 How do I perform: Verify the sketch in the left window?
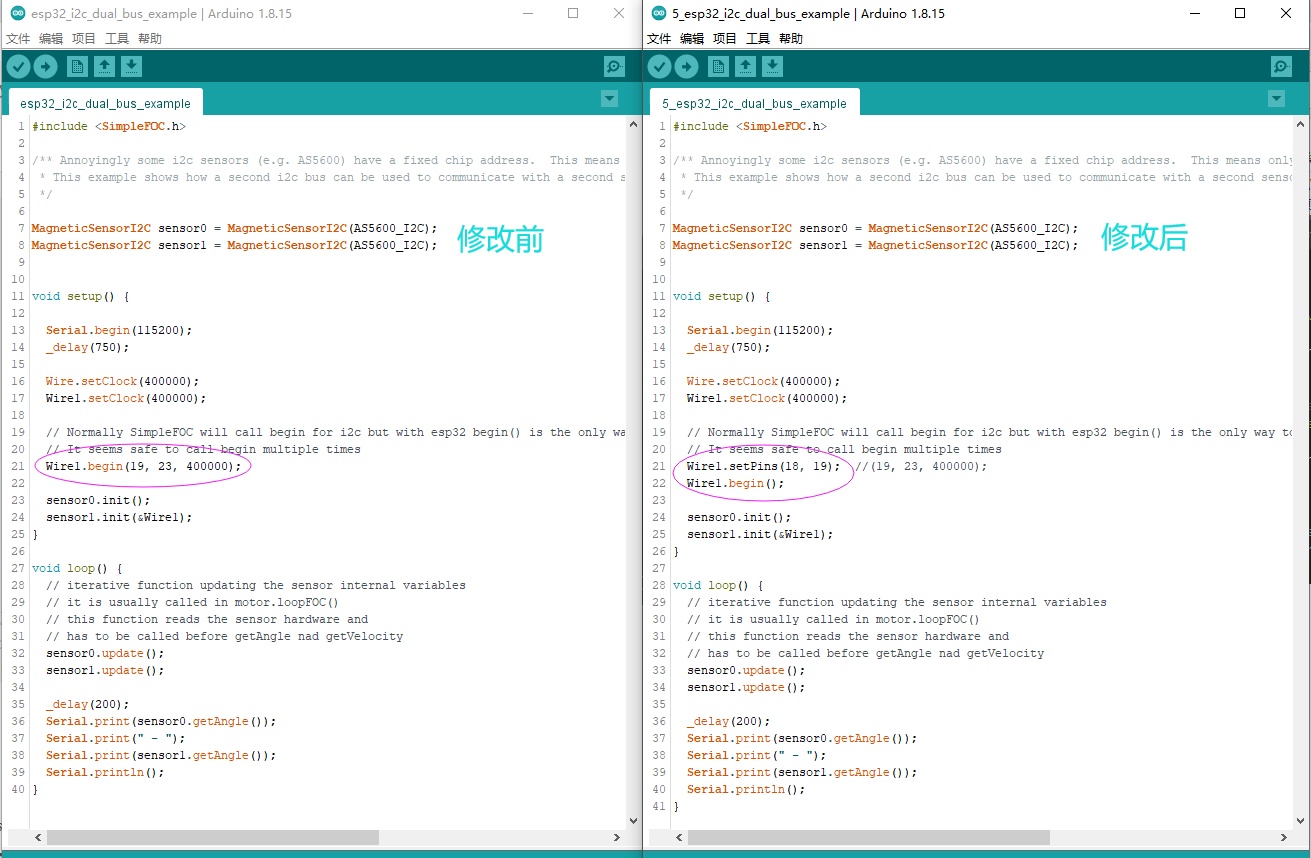pyautogui.click(x=18, y=65)
